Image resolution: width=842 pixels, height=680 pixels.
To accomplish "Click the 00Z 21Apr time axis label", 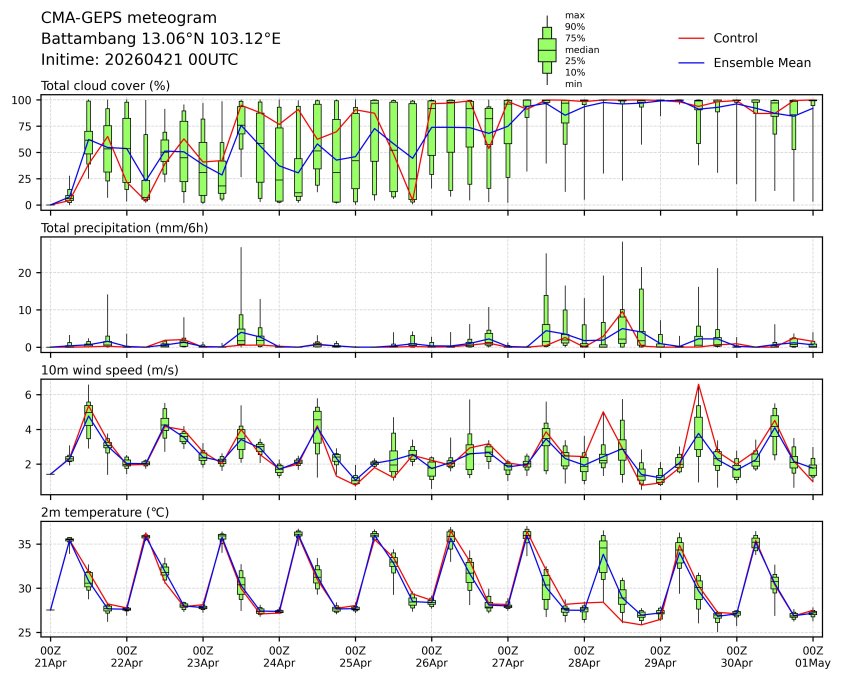I will coord(50,656).
